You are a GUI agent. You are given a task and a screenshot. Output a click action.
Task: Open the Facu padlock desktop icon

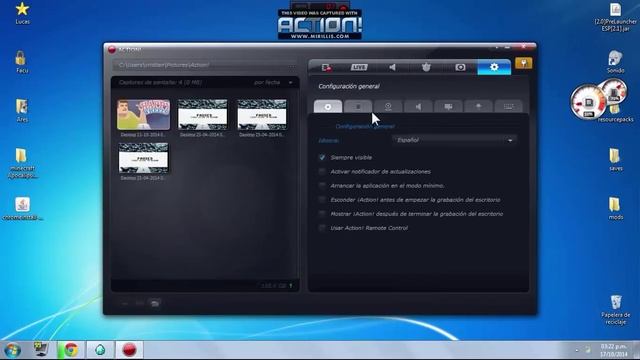(x=22, y=62)
